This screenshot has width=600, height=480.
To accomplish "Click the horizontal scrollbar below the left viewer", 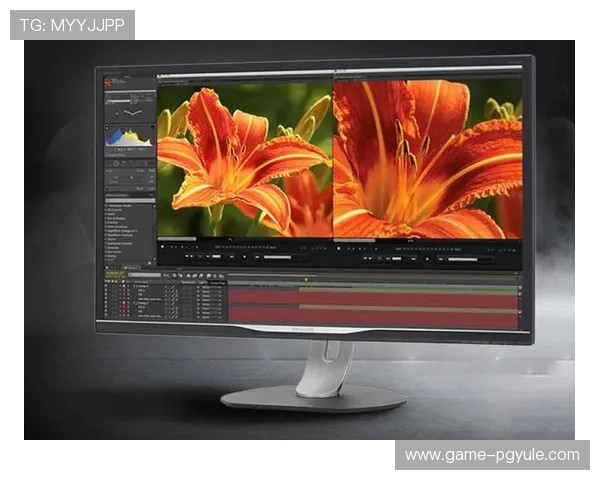I will tap(177, 239).
